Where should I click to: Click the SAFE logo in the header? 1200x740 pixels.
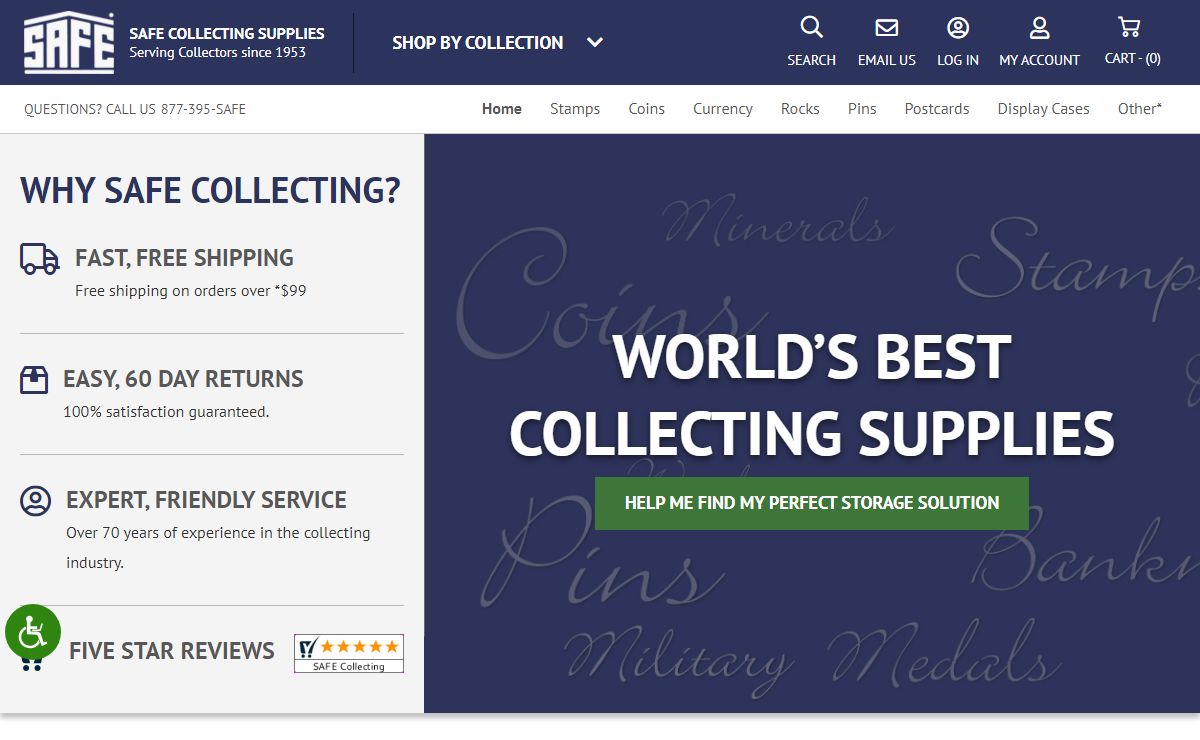tap(69, 42)
